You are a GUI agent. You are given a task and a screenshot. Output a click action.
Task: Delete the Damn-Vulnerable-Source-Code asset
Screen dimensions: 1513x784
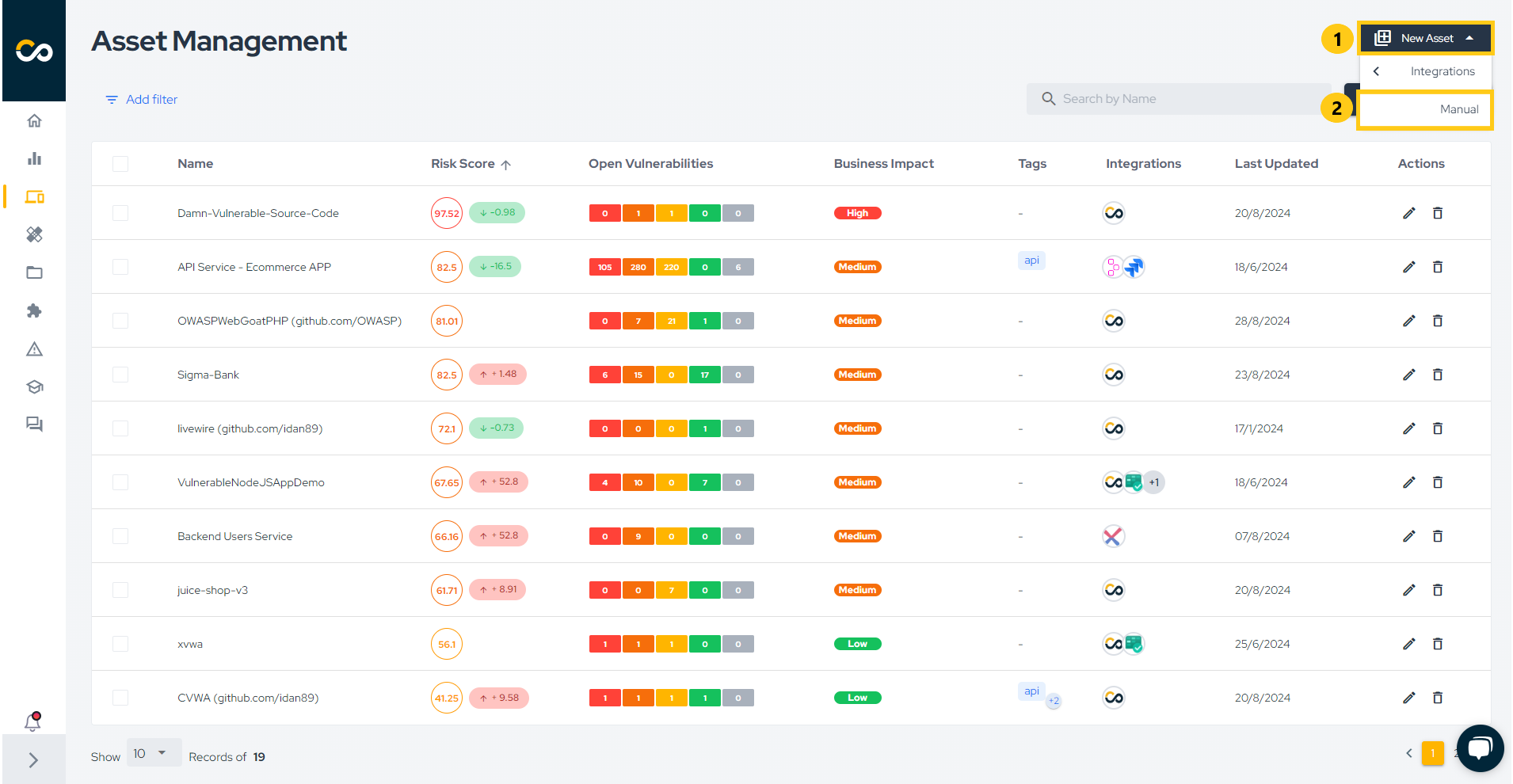pyautogui.click(x=1438, y=213)
